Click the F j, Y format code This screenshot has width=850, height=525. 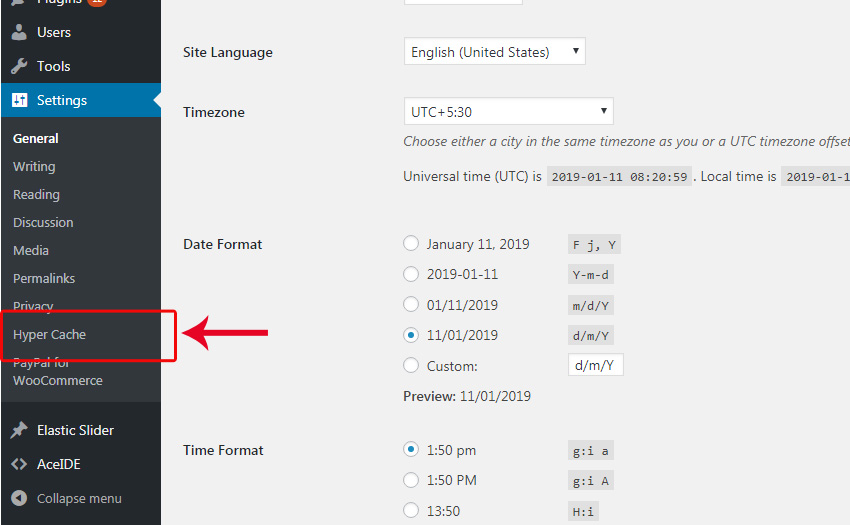[594, 245]
